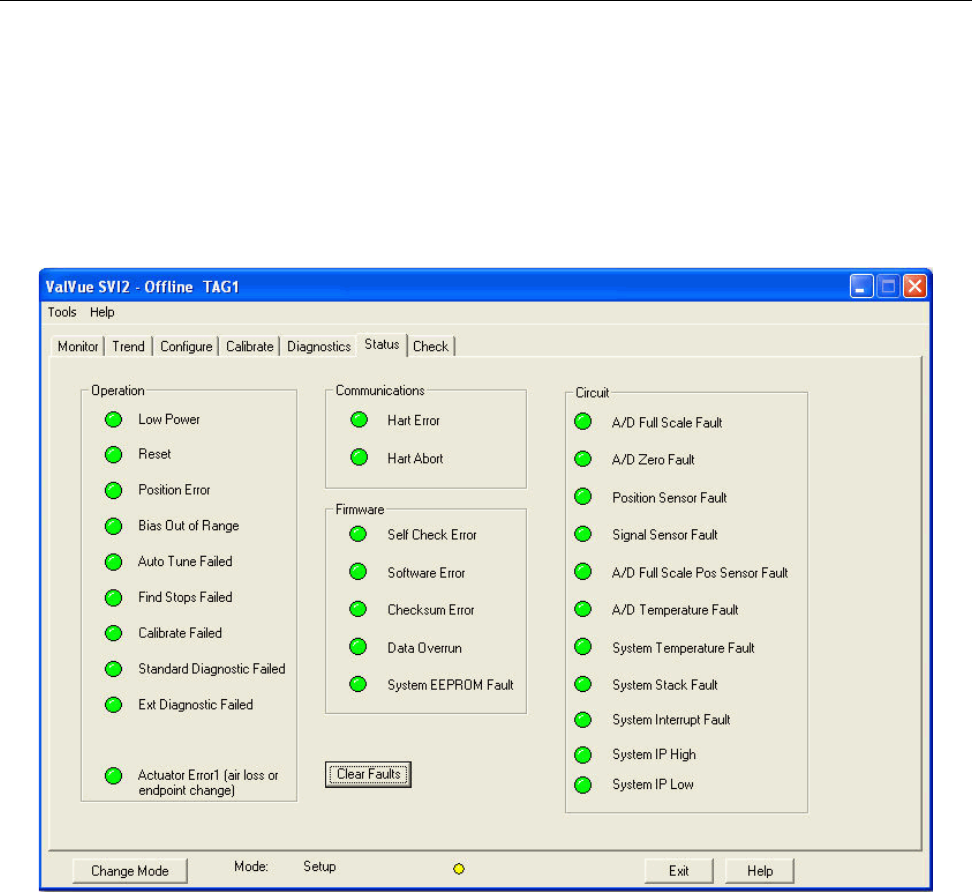The width and height of the screenshot is (972, 892).
Task: Select the Status tab
Action: point(382,345)
